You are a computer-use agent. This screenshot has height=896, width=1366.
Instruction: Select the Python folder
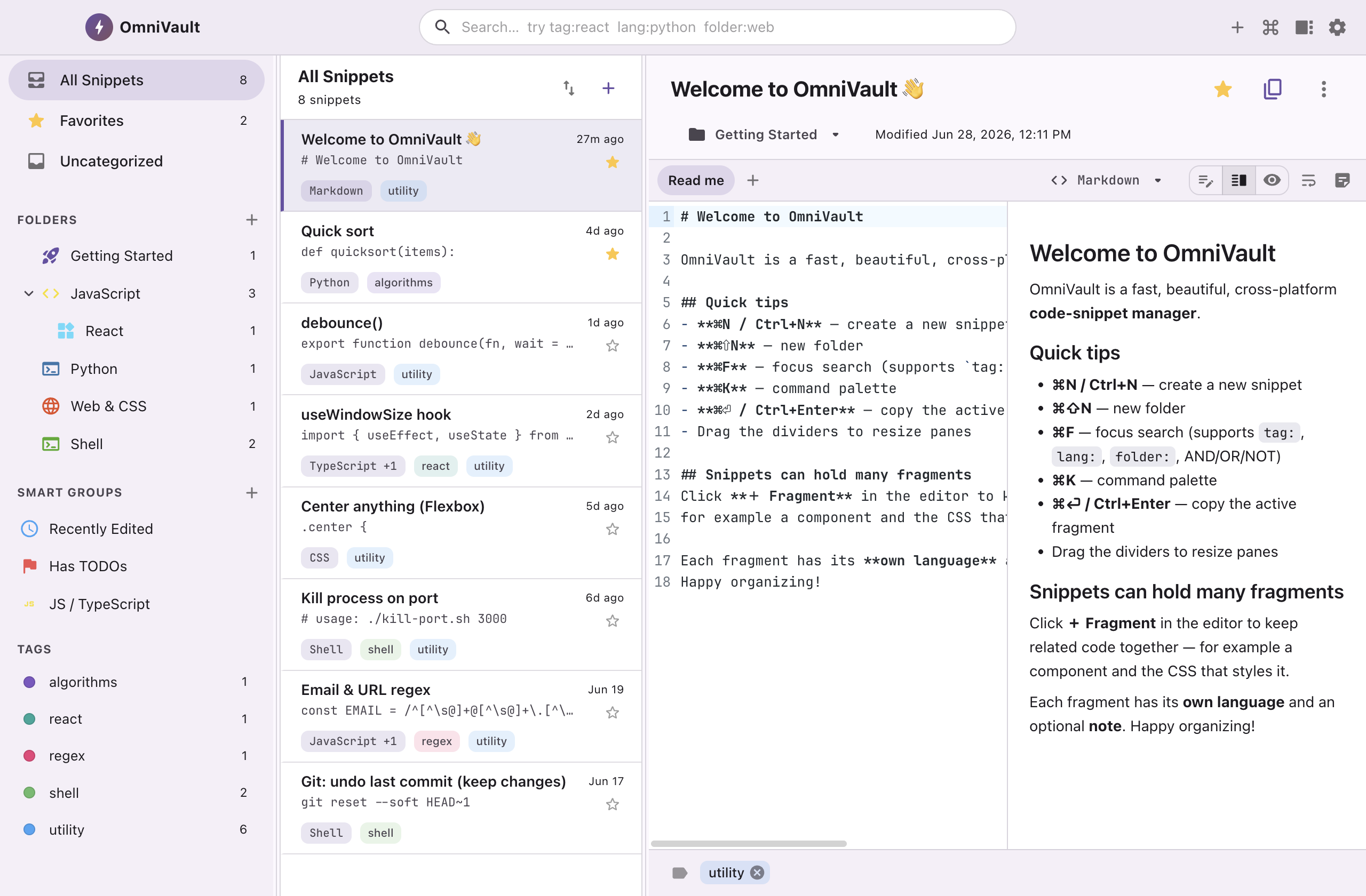pyautogui.click(x=137, y=369)
